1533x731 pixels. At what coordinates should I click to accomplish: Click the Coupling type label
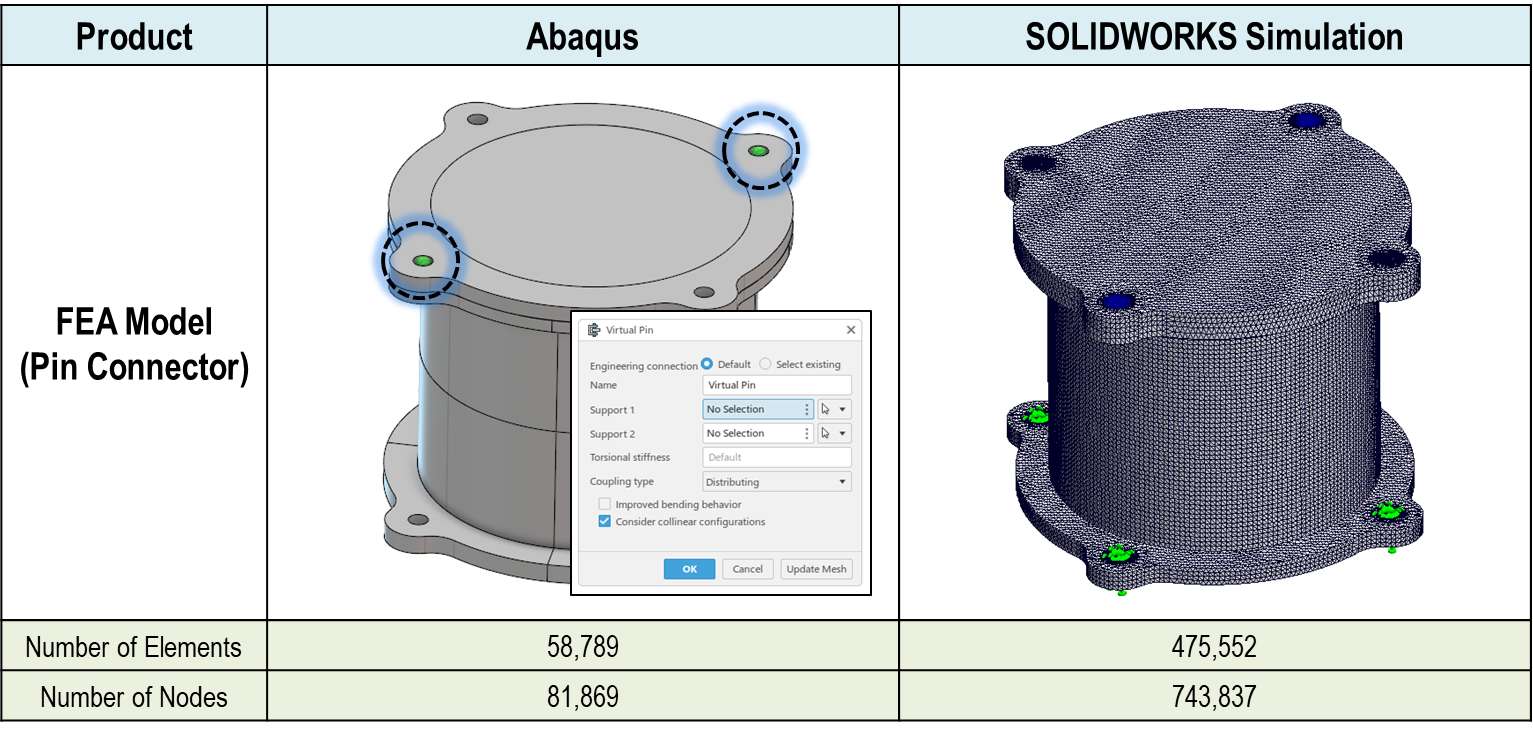[622, 482]
